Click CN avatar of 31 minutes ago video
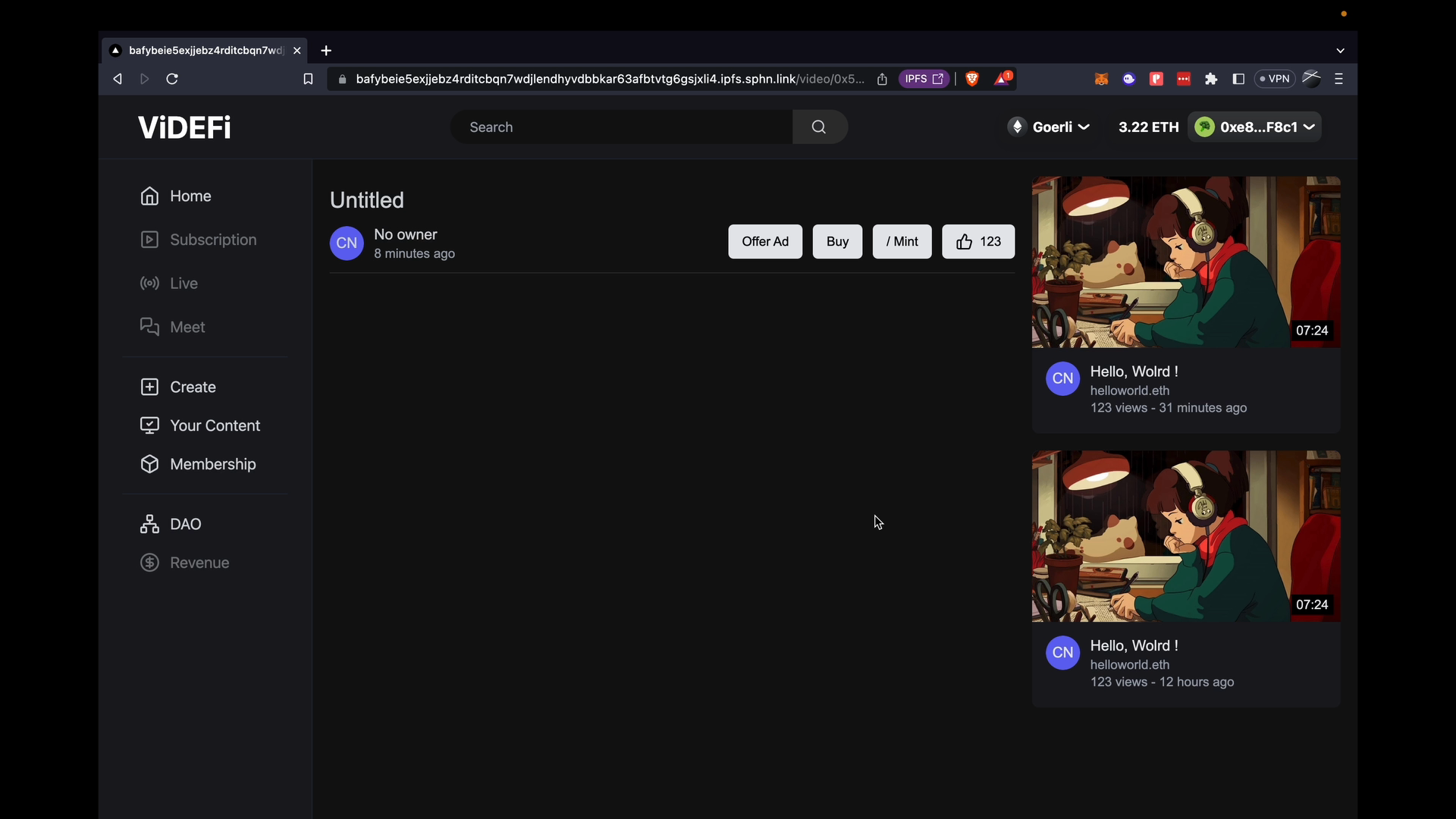 (1062, 378)
